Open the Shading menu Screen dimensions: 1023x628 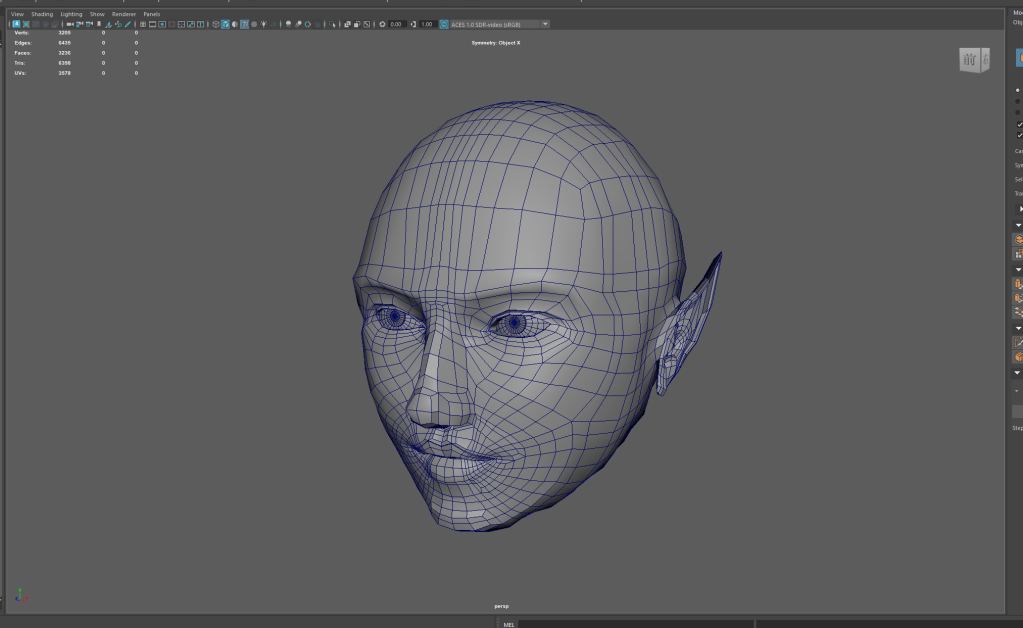42,14
